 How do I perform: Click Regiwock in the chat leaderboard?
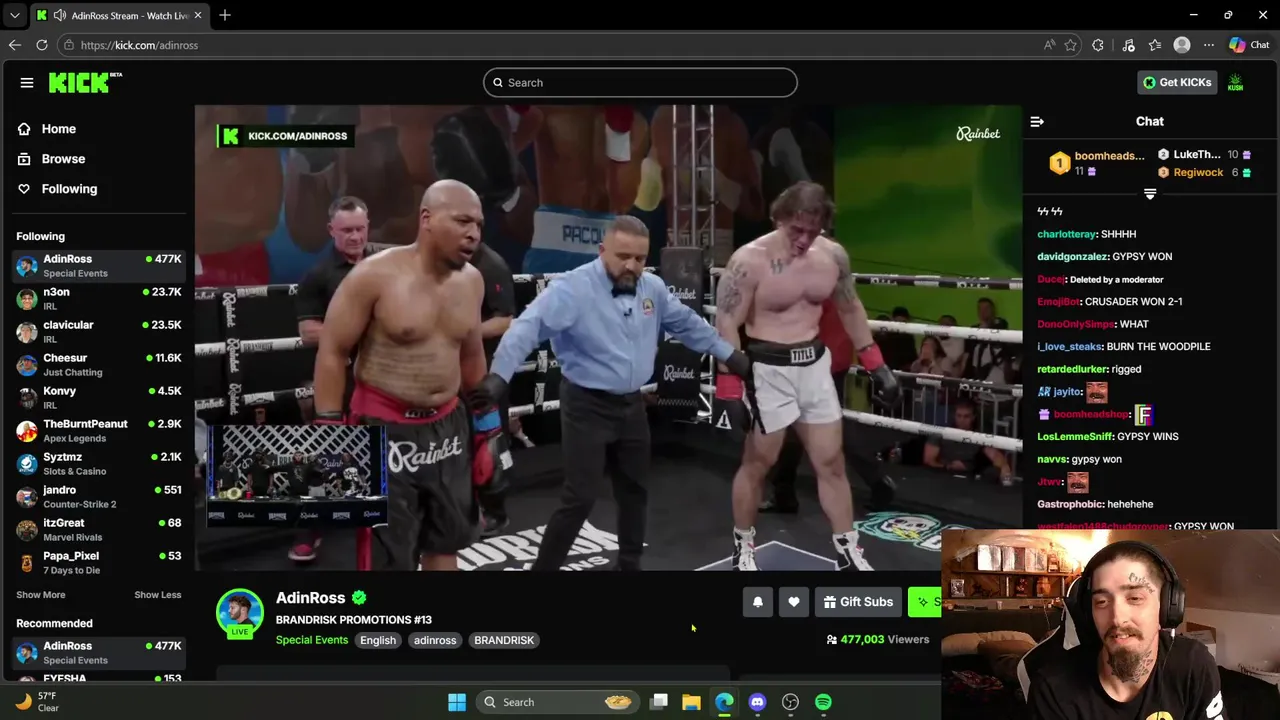pos(1197,173)
